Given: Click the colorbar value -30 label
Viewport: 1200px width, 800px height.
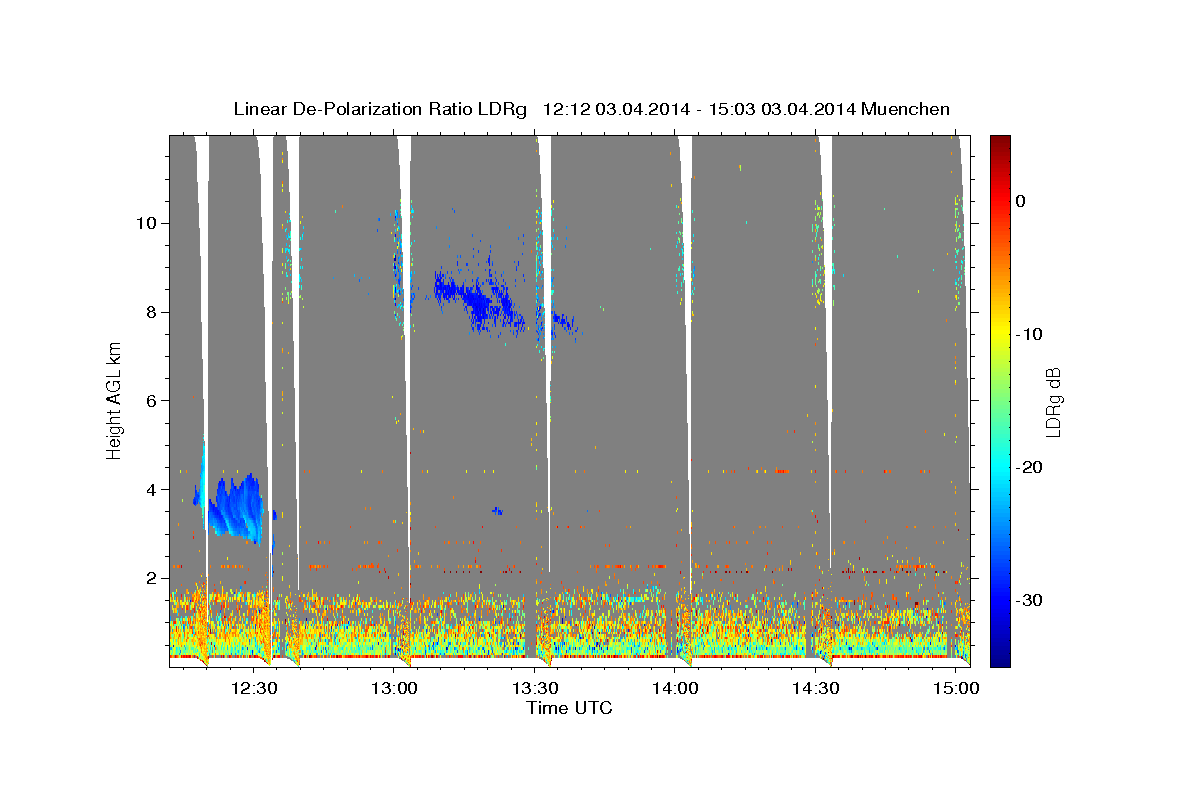Looking at the screenshot, I should coord(1029,600).
